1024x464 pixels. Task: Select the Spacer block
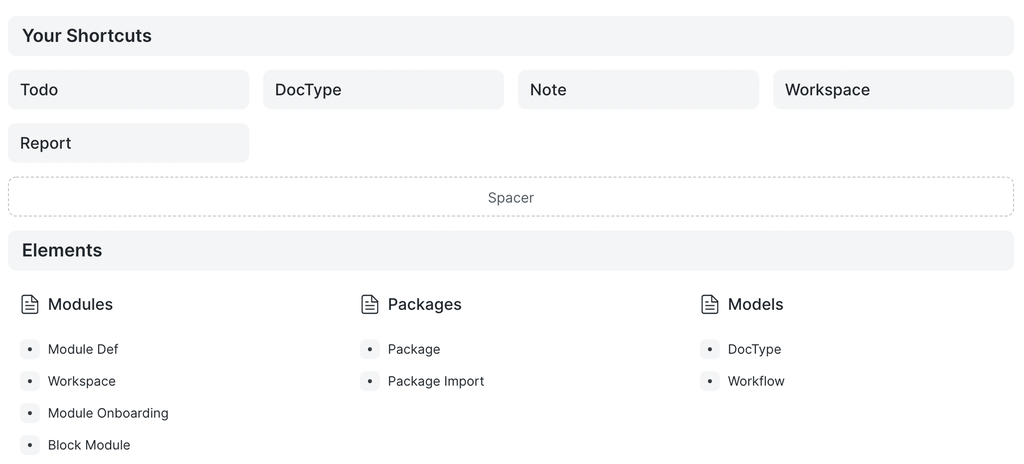(x=511, y=197)
